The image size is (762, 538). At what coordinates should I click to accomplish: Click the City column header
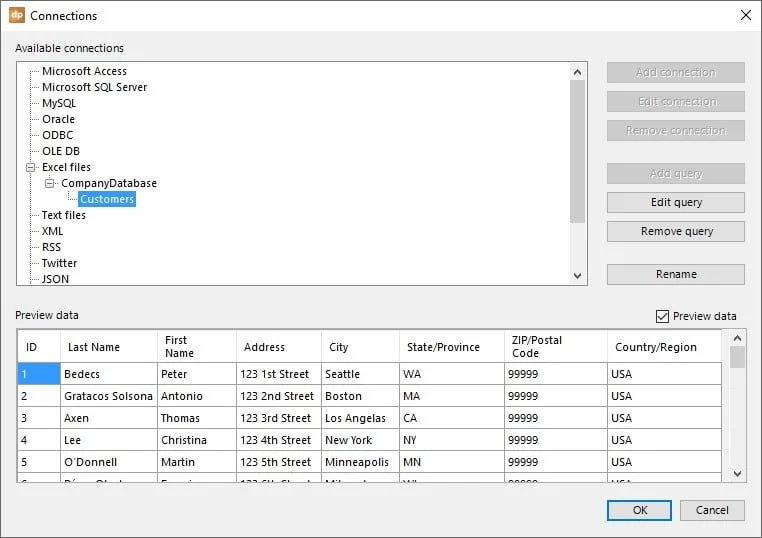tap(360, 347)
